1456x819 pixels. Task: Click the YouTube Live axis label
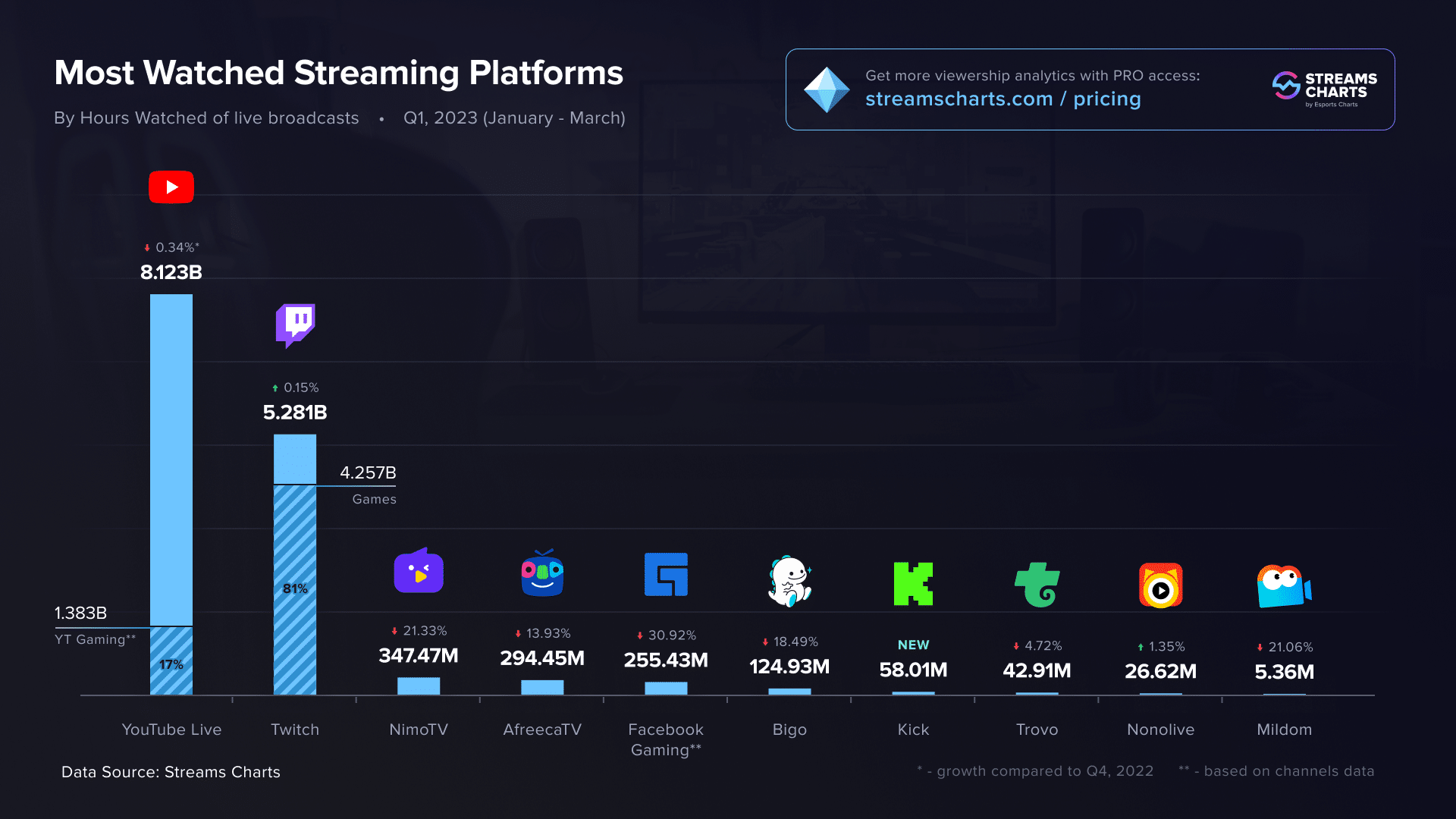click(x=171, y=730)
